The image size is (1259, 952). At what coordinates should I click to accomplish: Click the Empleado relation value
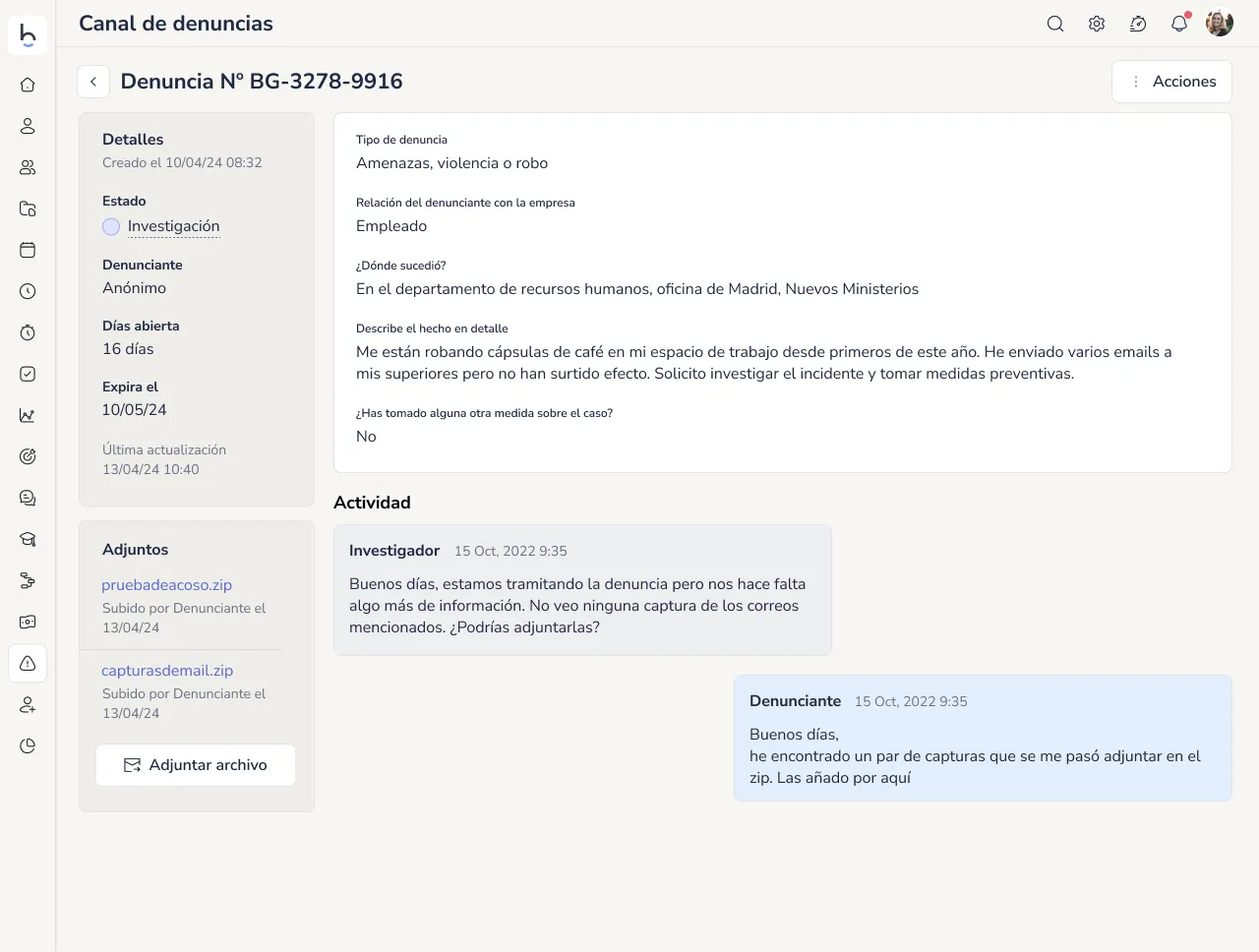tap(391, 226)
